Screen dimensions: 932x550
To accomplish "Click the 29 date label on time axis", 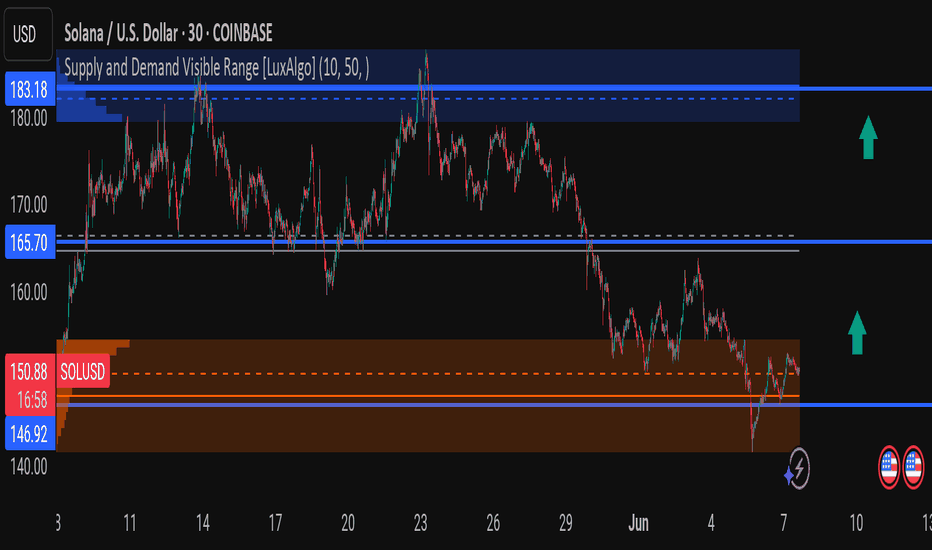I will pos(565,523).
